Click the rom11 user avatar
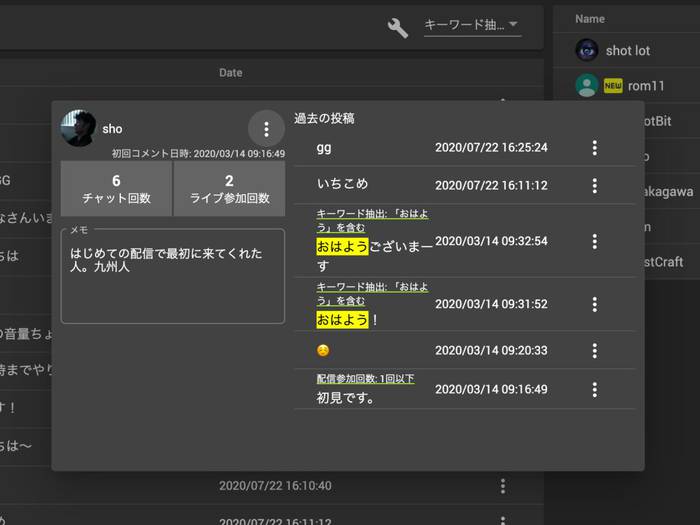700x525 pixels. pyautogui.click(x=587, y=85)
